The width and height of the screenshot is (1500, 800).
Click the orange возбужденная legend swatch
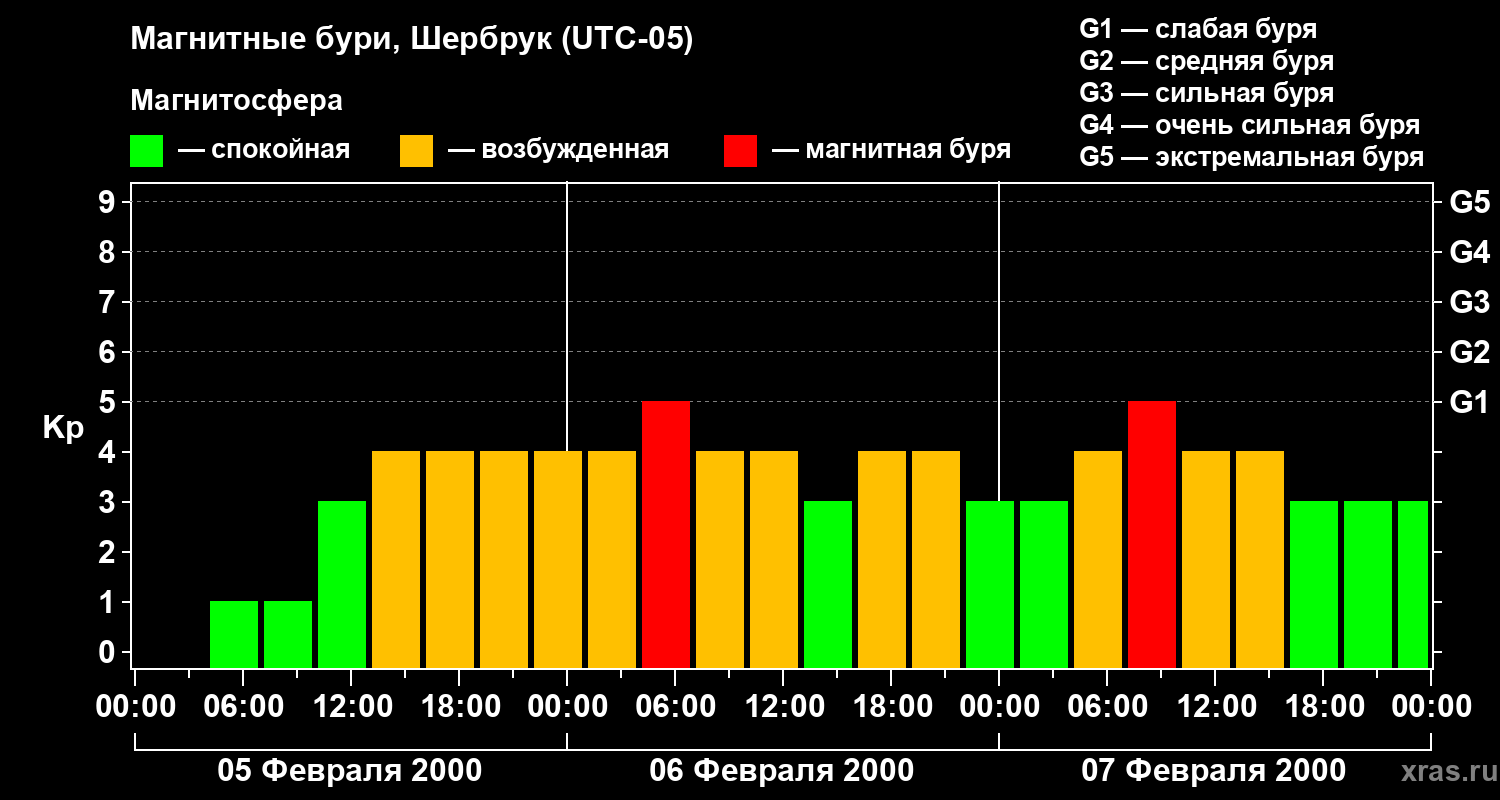point(416,151)
